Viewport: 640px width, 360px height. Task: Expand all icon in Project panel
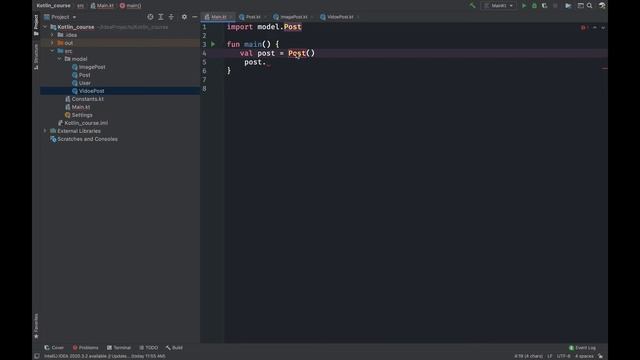(x=161, y=17)
